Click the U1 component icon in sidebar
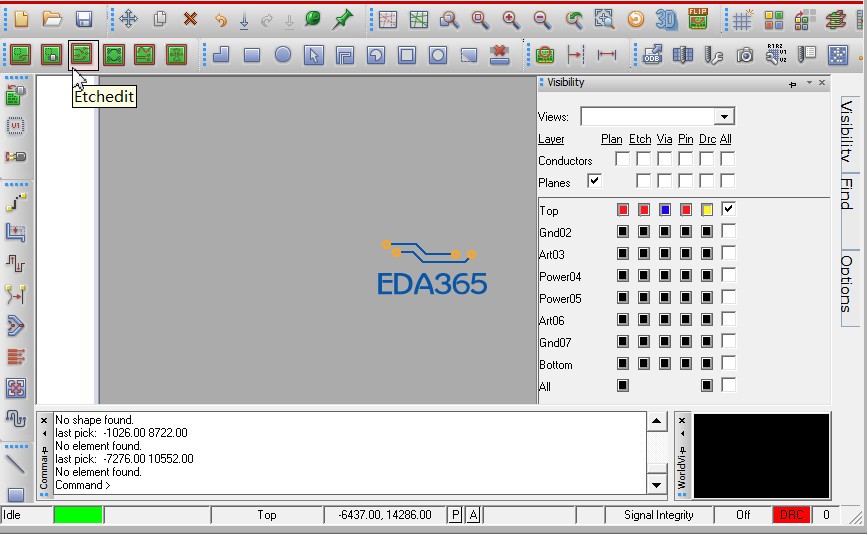This screenshot has width=867, height=534. (15, 125)
